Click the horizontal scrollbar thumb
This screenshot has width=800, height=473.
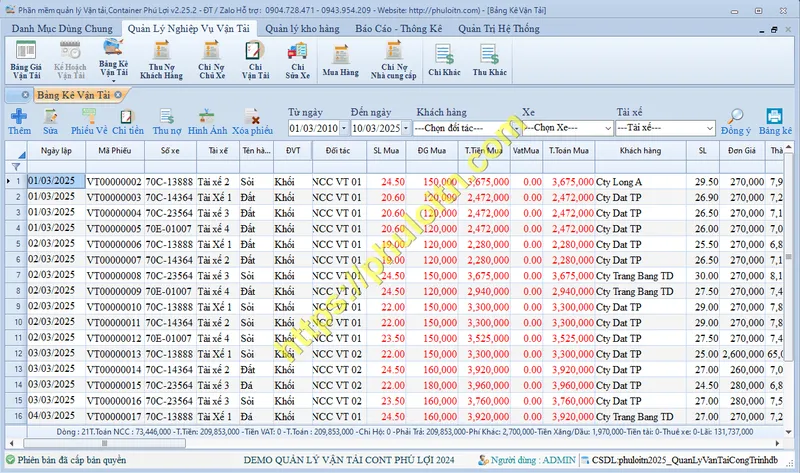[104, 443]
